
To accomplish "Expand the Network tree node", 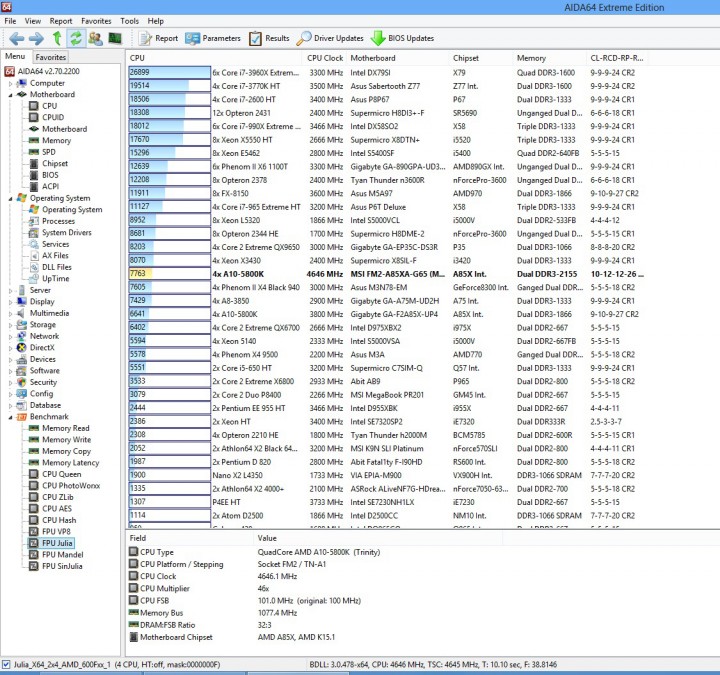I will [x=10, y=336].
